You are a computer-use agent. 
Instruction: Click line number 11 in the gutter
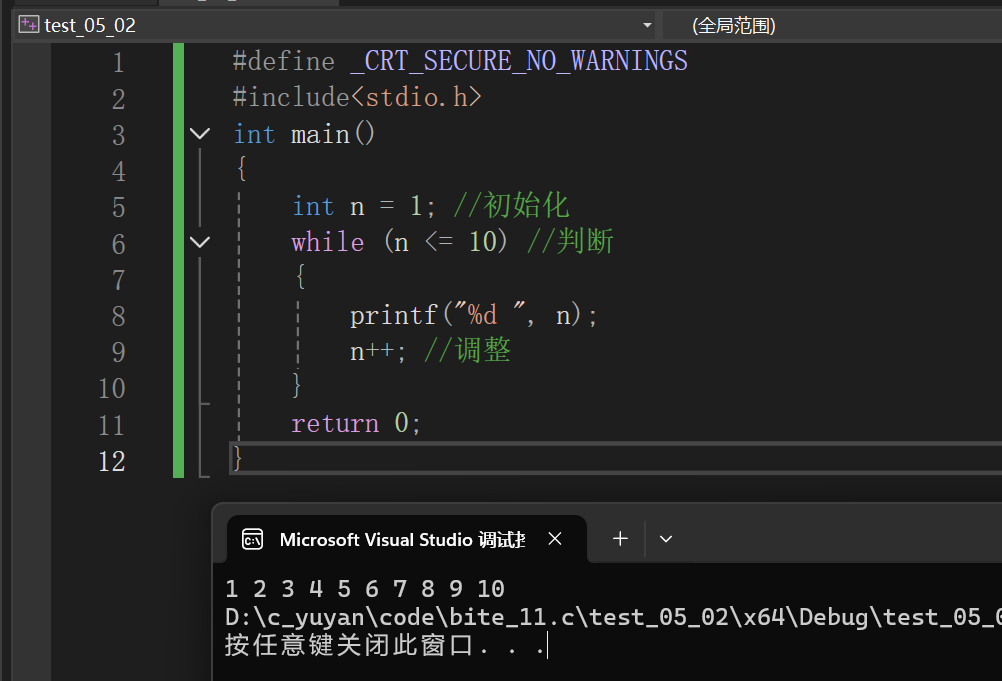pyautogui.click(x=111, y=425)
